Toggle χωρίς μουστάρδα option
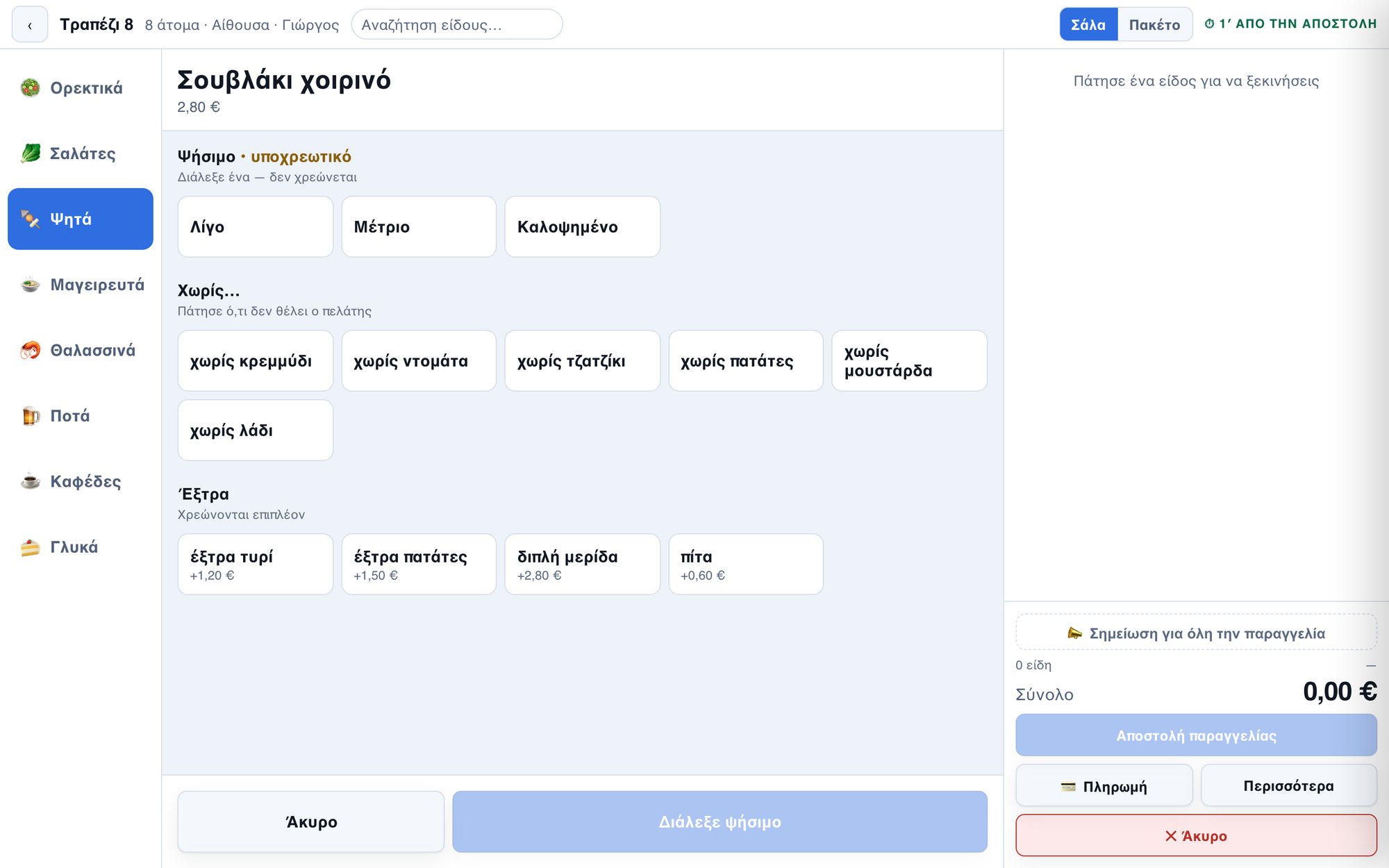1389x868 pixels. [910, 361]
